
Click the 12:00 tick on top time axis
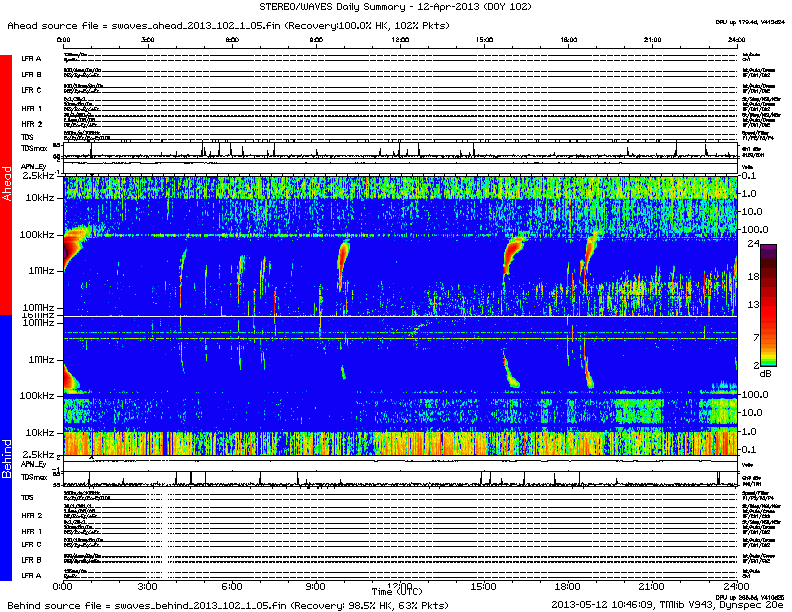[x=400, y=41]
